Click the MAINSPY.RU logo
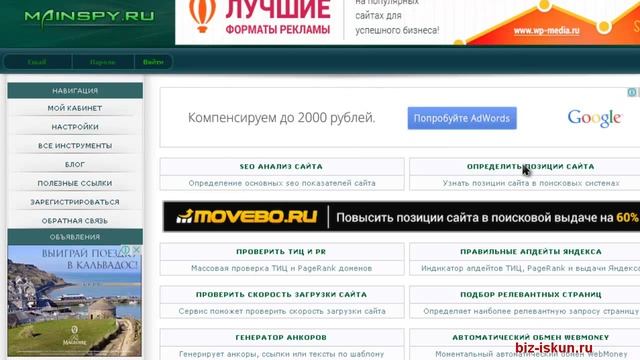640x360 pixels. coord(89,17)
